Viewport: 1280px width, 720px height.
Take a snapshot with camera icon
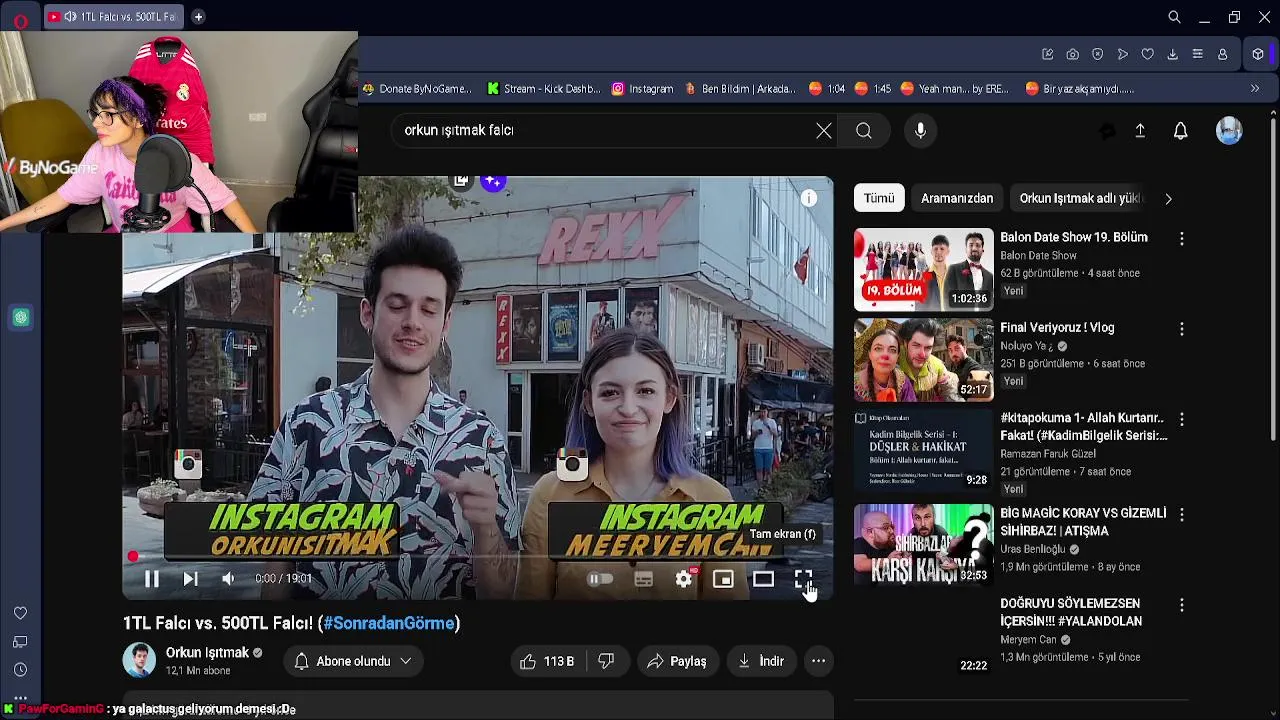pyautogui.click(x=1072, y=54)
